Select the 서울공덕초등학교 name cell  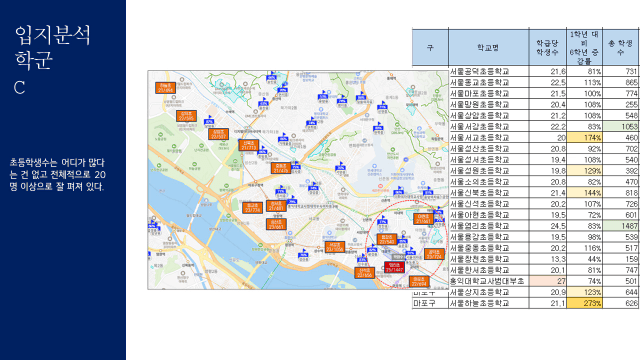pos(489,71)
